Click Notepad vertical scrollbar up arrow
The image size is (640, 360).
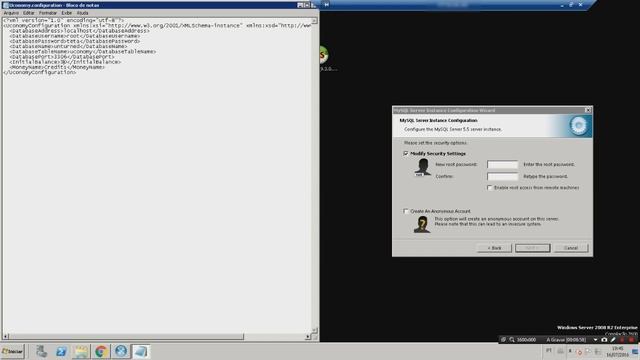[x=314, y=20]
